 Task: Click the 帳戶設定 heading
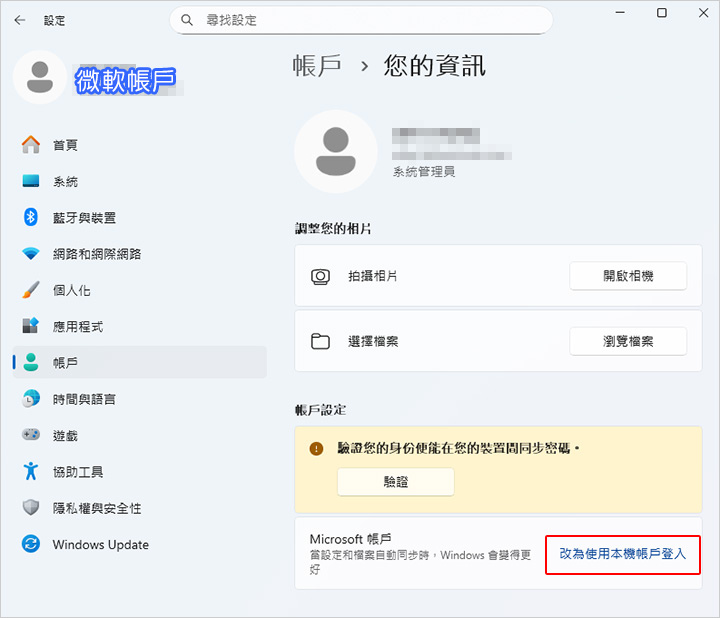click(321, 410)
